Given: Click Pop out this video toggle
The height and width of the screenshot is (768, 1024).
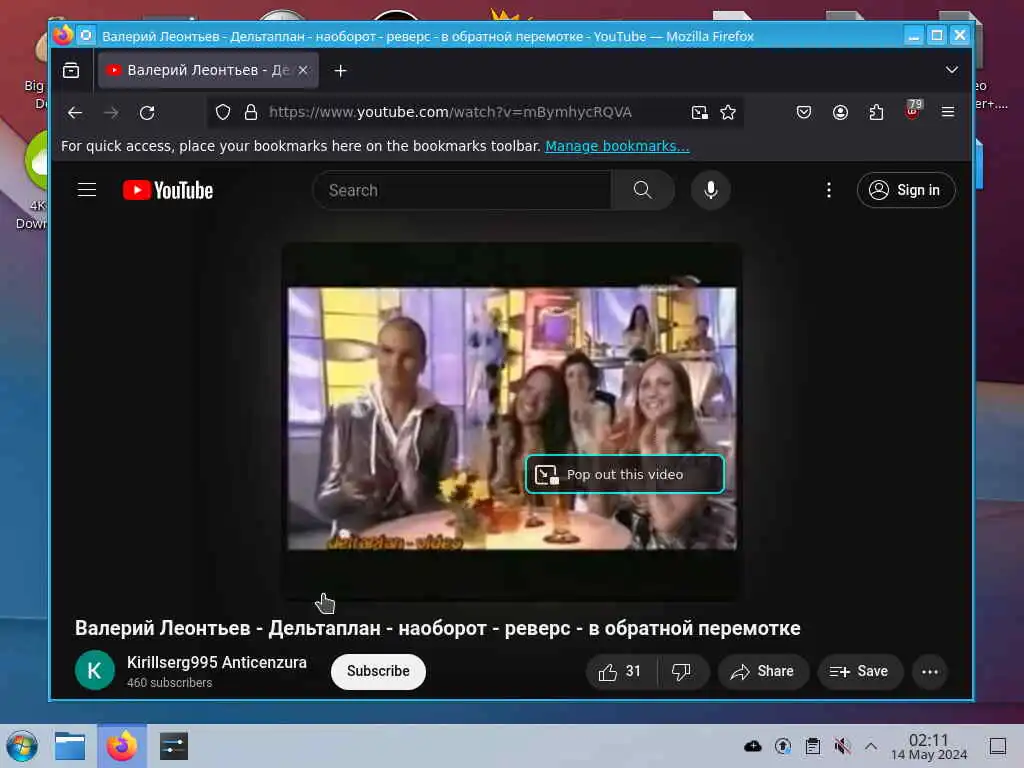Looking at the screenshot, I should point(625,474).
